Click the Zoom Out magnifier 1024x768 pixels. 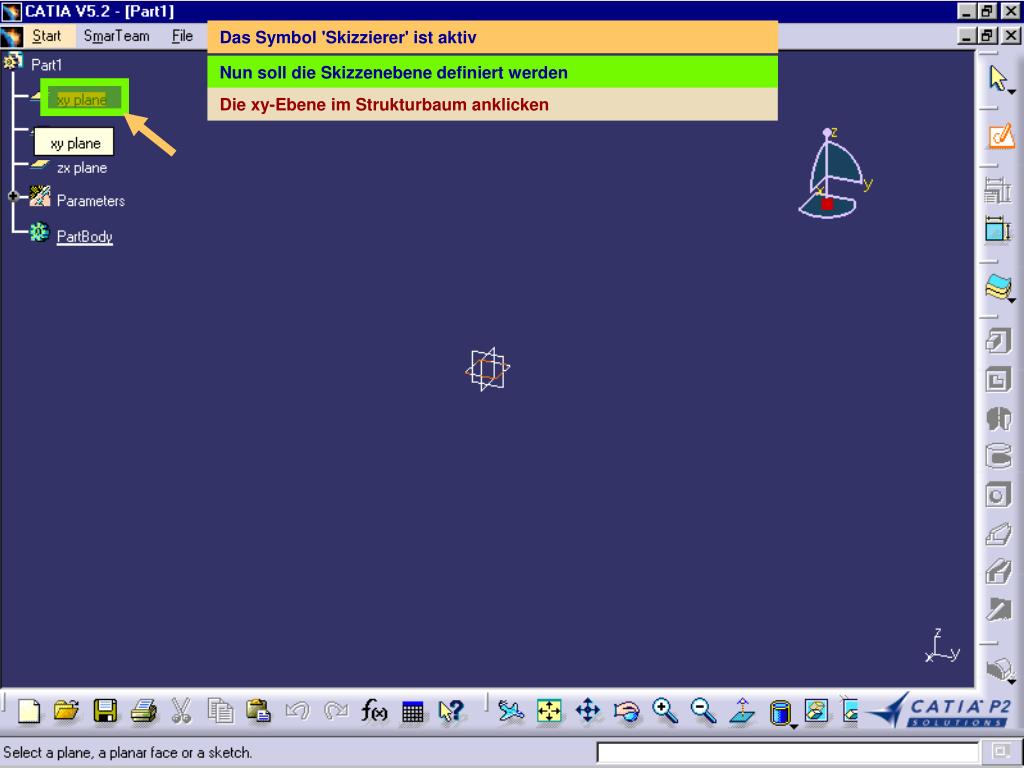click(703, 711)
